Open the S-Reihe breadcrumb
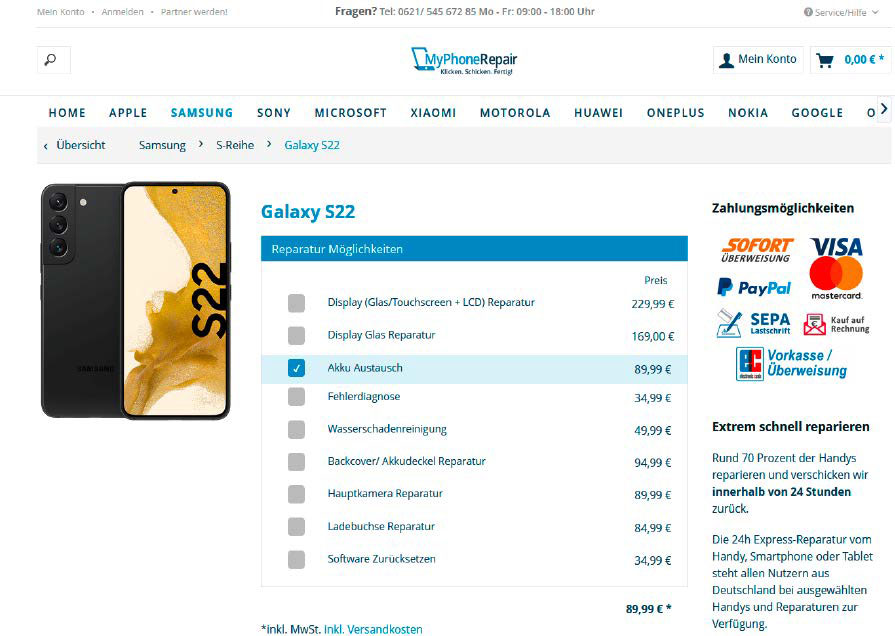The height and width of the screenshot is (636, 895). click(235, 145)
